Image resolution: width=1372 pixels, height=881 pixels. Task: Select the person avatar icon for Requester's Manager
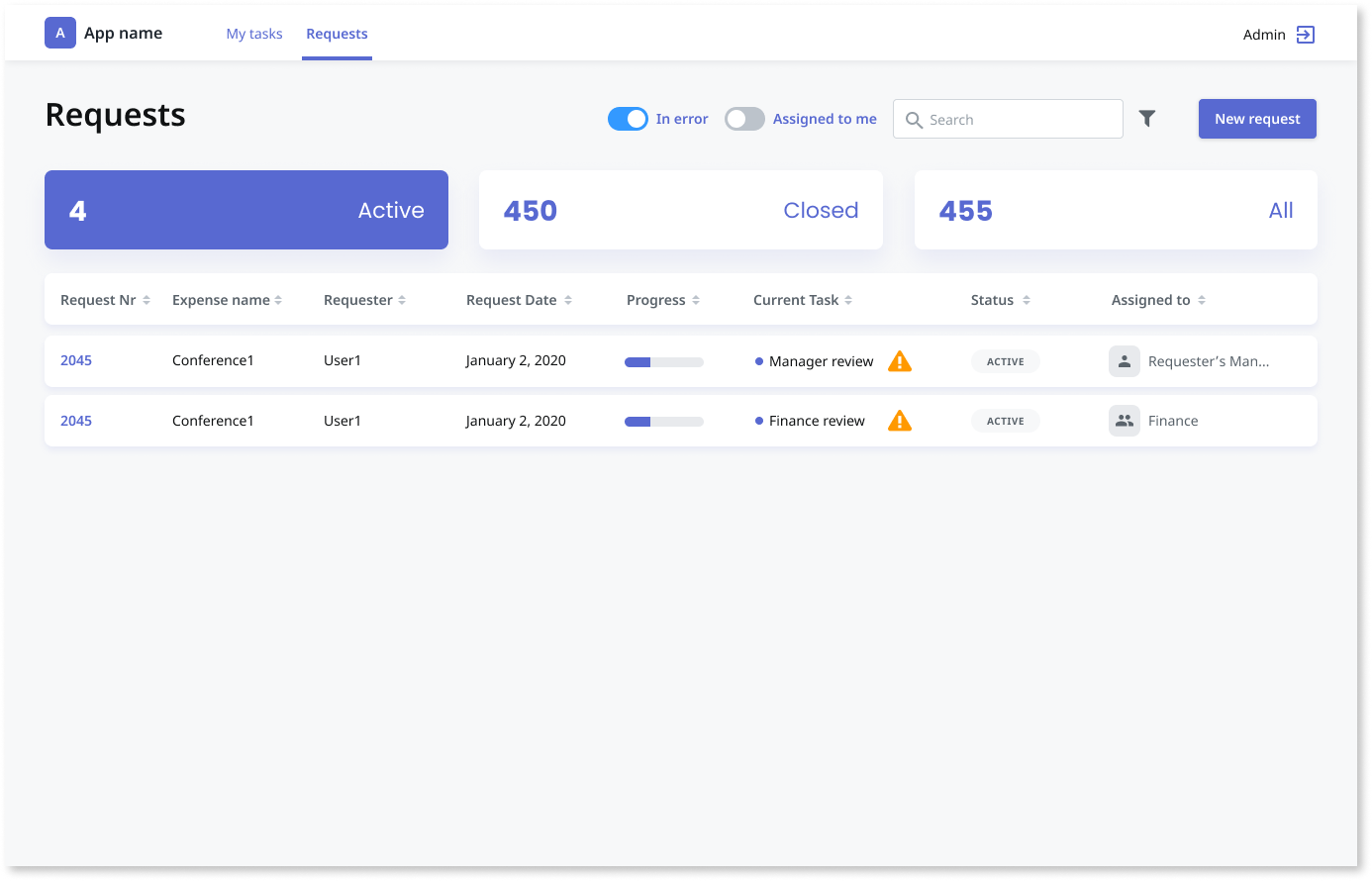click(x=1124, y=360)
